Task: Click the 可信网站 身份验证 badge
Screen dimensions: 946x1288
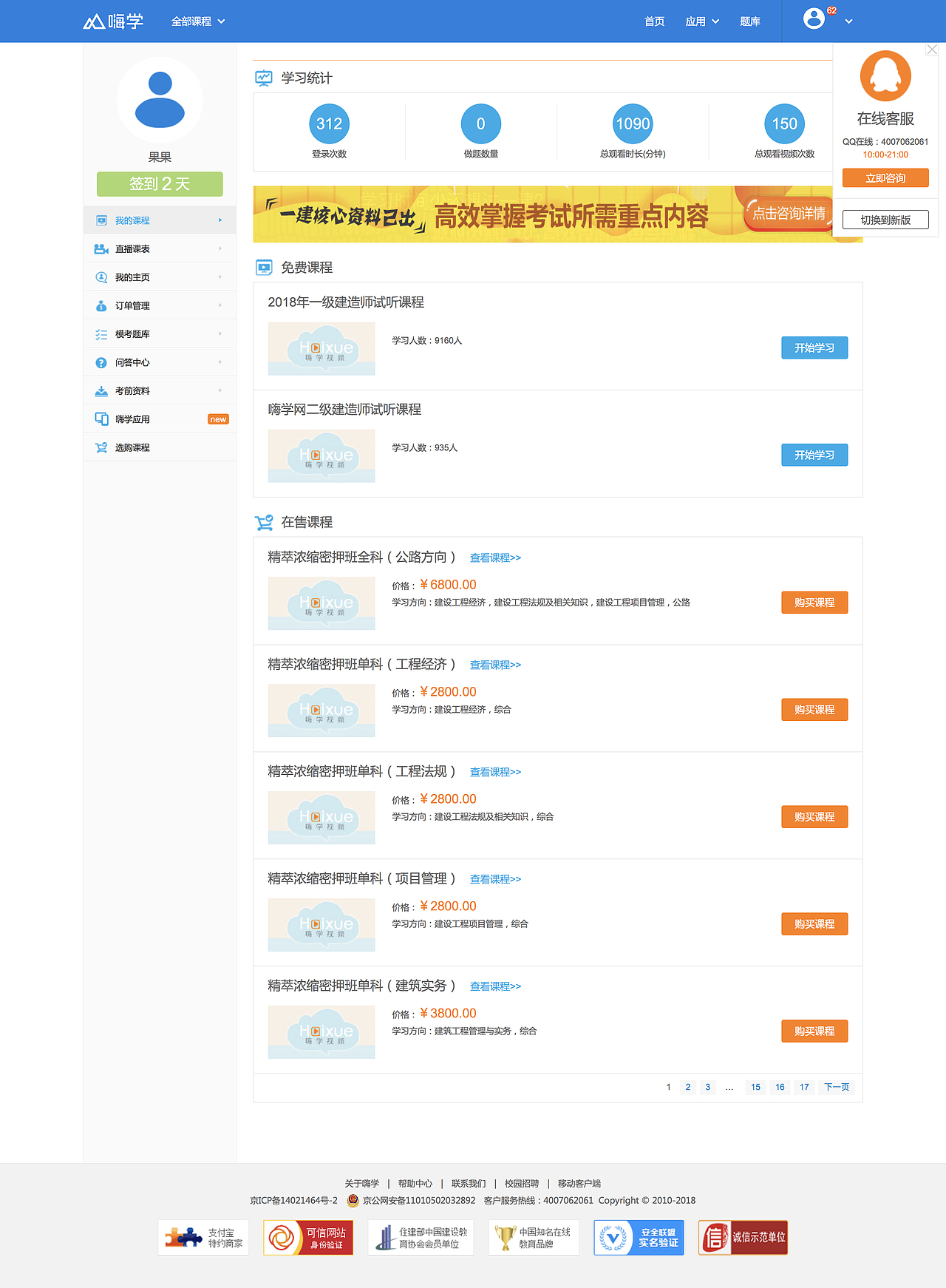Action: [308, 1238]
